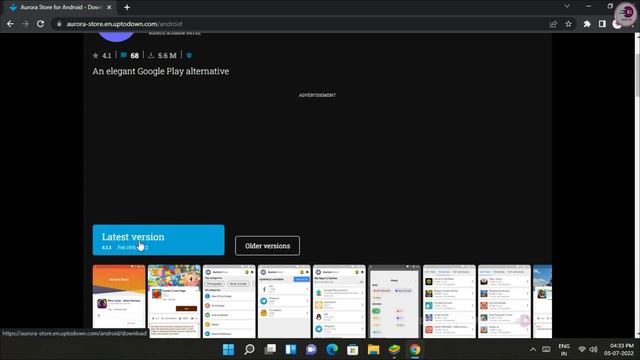Share this page icon
Image resolution: width=640 pixels, height=360 pixels.
tap(553, 24)
